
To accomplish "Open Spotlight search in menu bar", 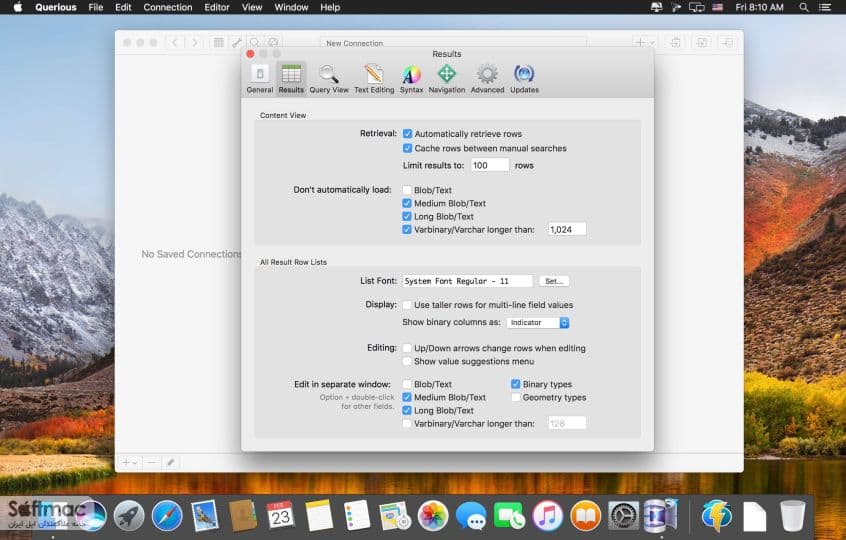I will [x=804, y=8].
